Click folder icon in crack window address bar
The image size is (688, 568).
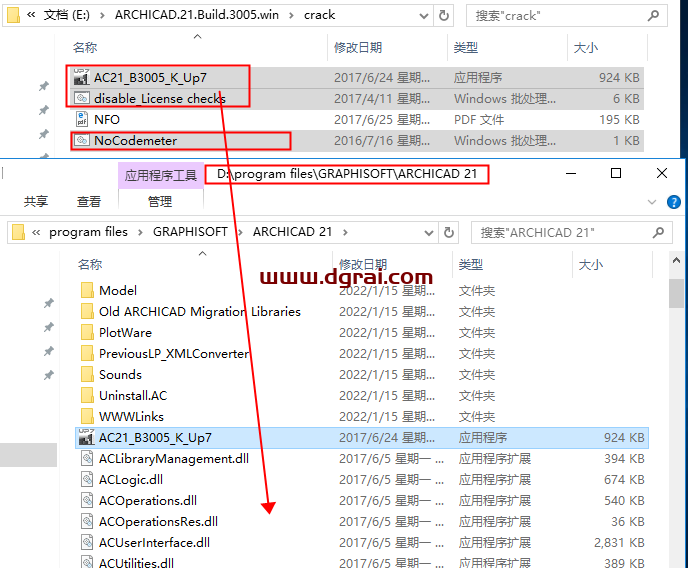pos(14,15)
